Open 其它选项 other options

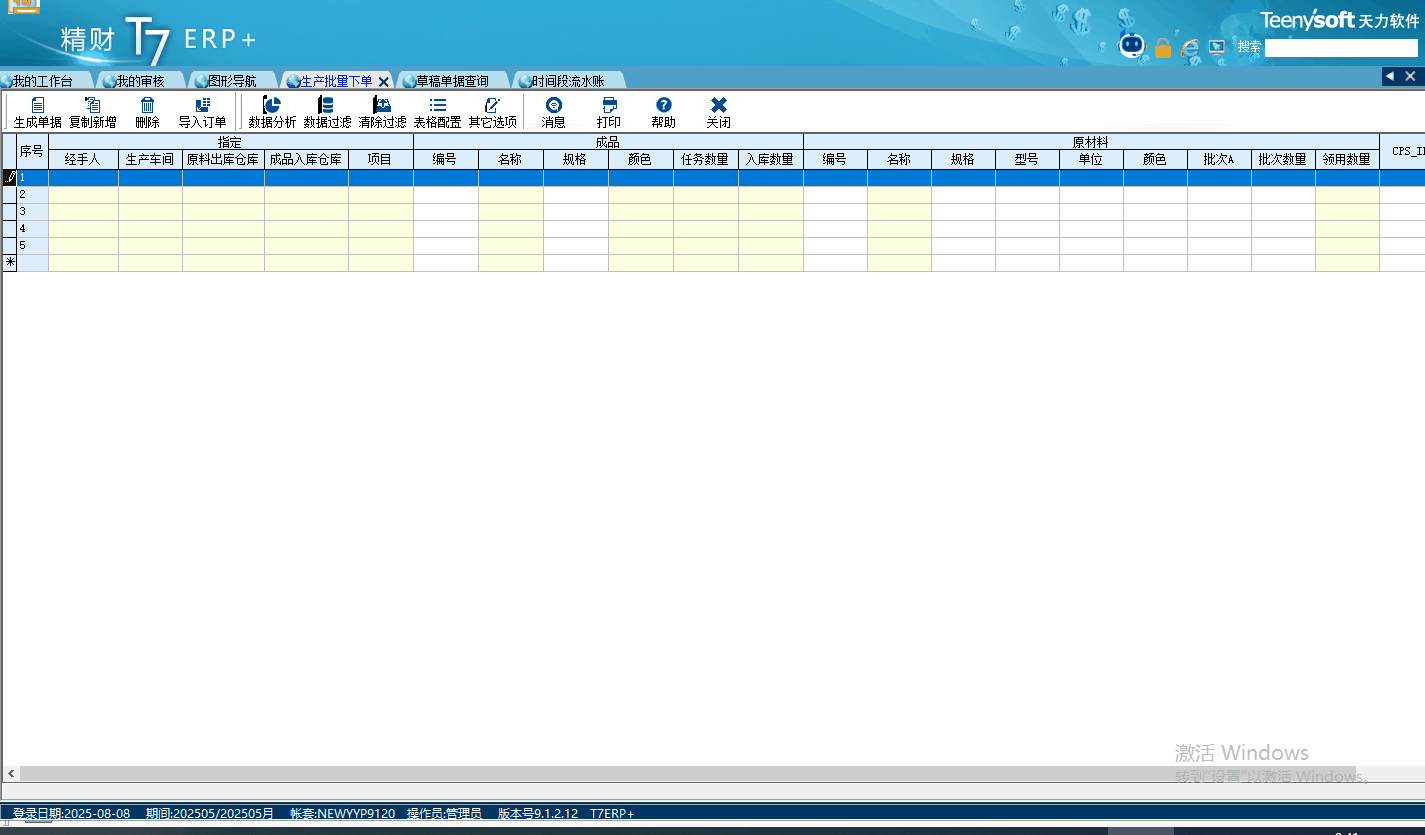[492, 106]
